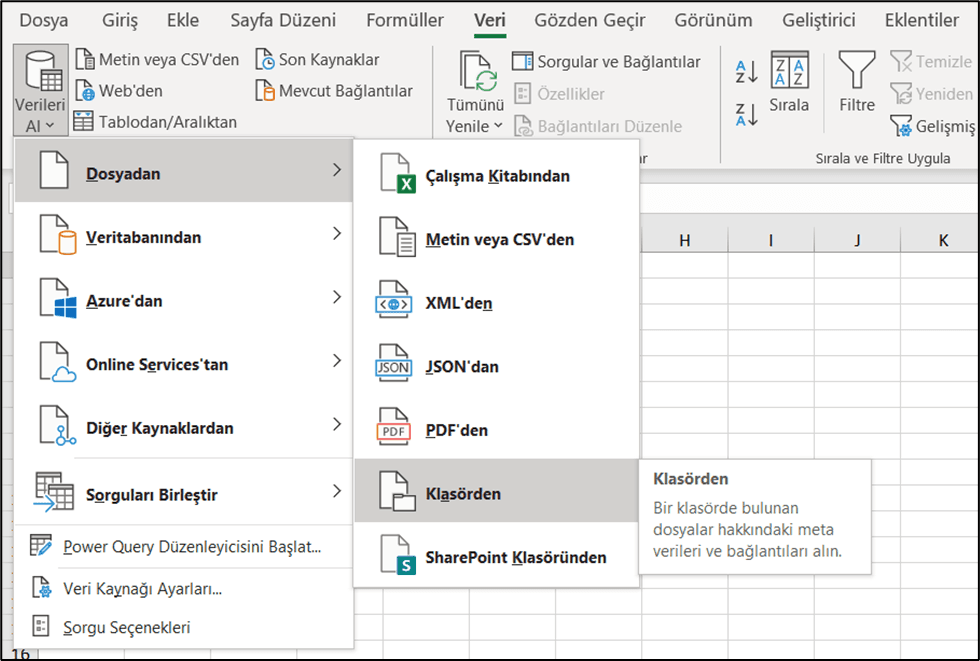Open the Gelişmiş filter options
980x661 pixels.
[932, 126]
